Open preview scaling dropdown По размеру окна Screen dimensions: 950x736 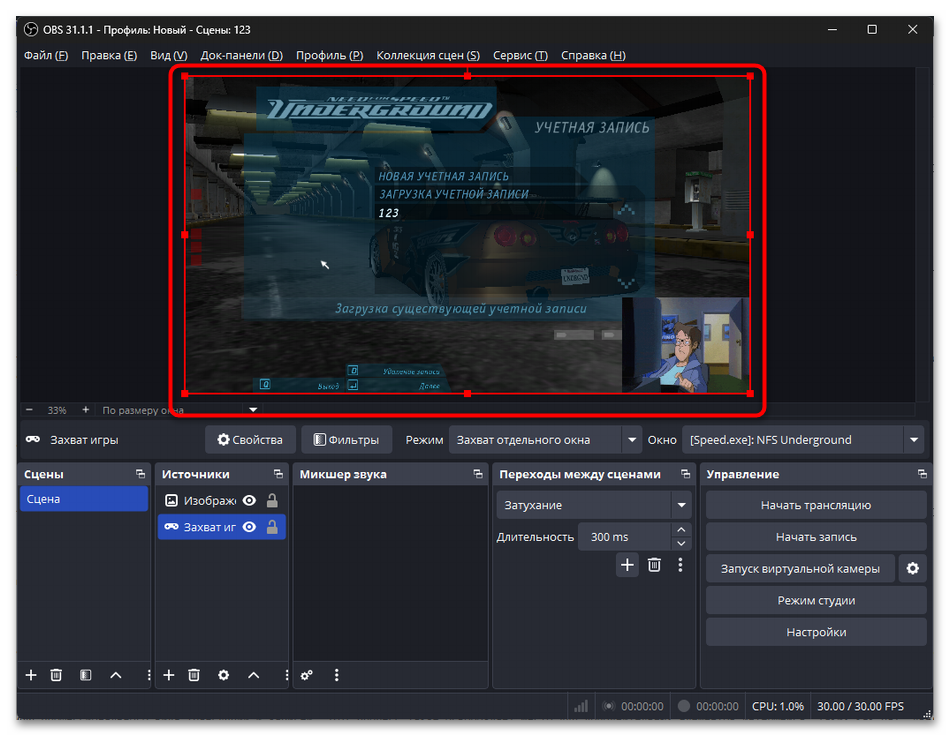[180, 410]
